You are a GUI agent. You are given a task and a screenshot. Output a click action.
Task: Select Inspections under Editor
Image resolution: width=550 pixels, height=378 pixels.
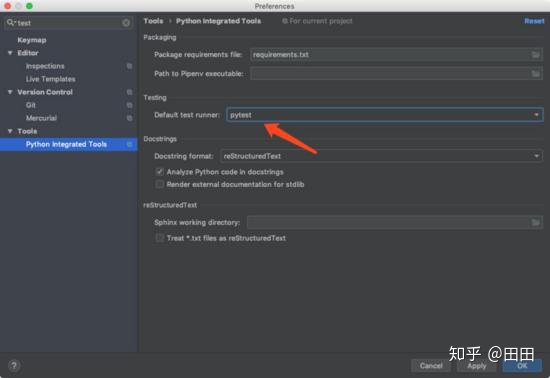45,66
